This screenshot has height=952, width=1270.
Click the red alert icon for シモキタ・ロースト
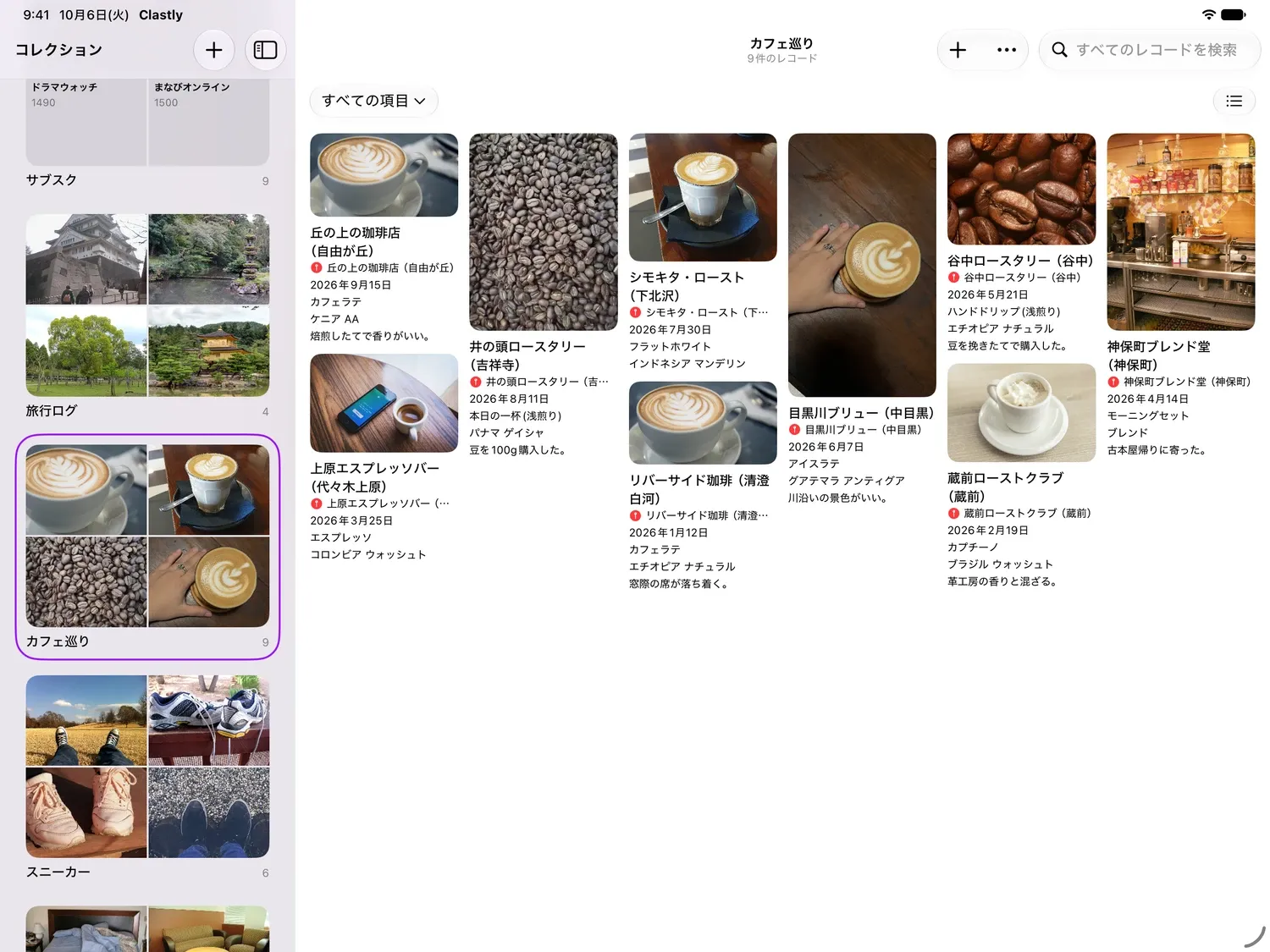click(635, 312)
